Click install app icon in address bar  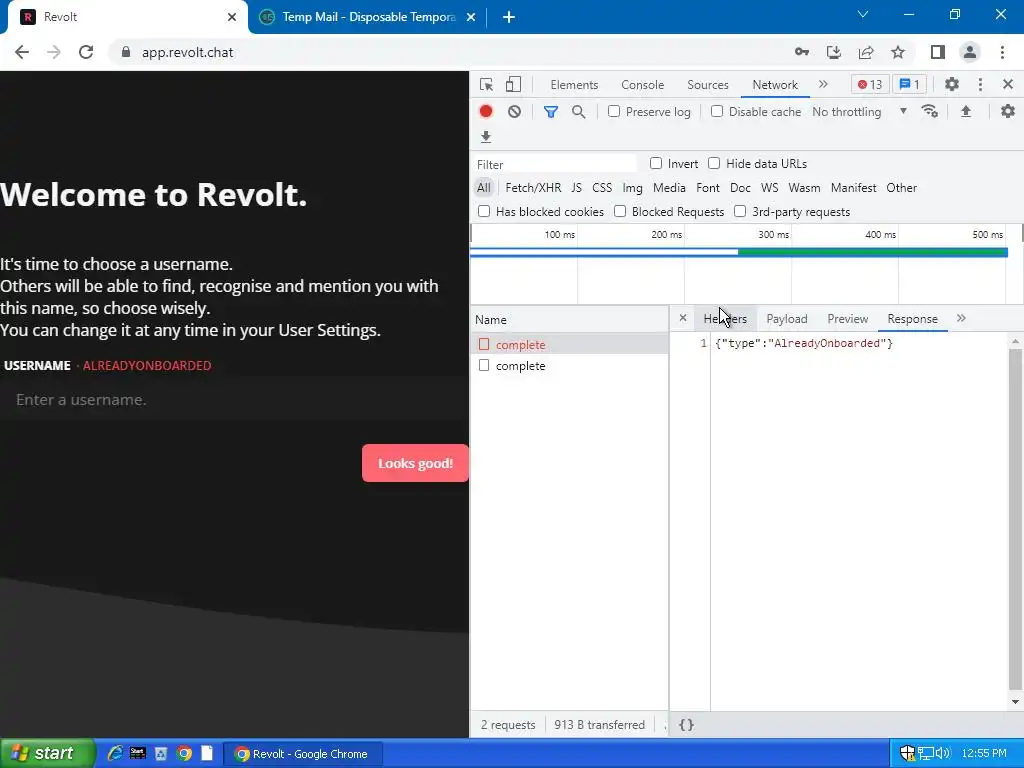coord(833,52)
